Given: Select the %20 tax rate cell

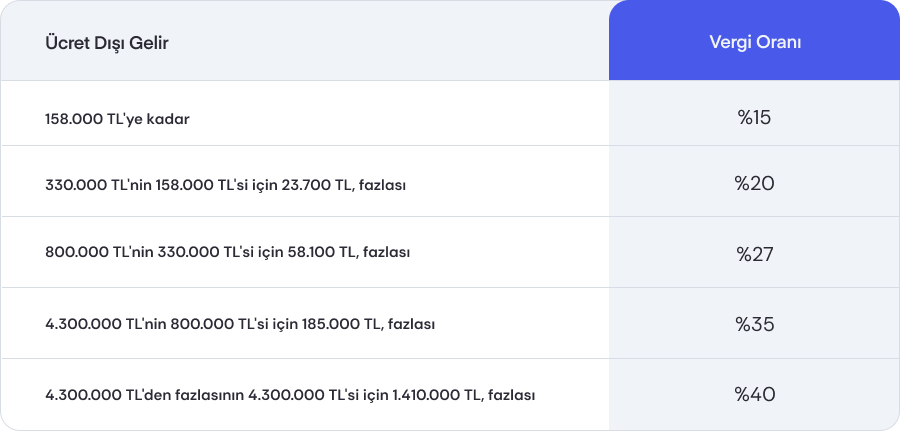Looking at the screenshot, I should 754,184.
